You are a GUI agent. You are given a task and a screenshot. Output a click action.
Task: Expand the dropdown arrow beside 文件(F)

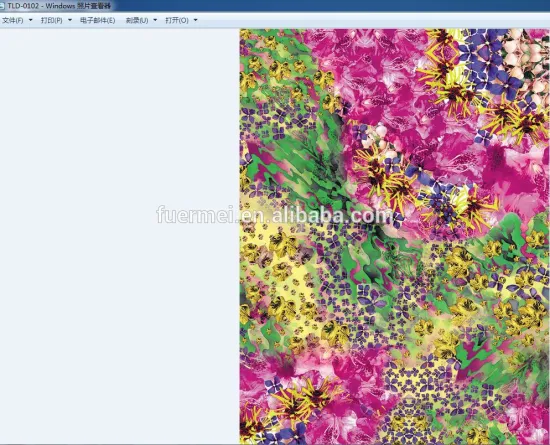(x=31, y=20)
